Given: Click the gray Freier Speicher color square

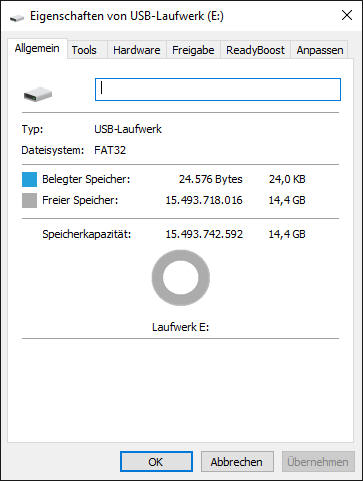Looking at the screenshot, I should click(29, 201).
